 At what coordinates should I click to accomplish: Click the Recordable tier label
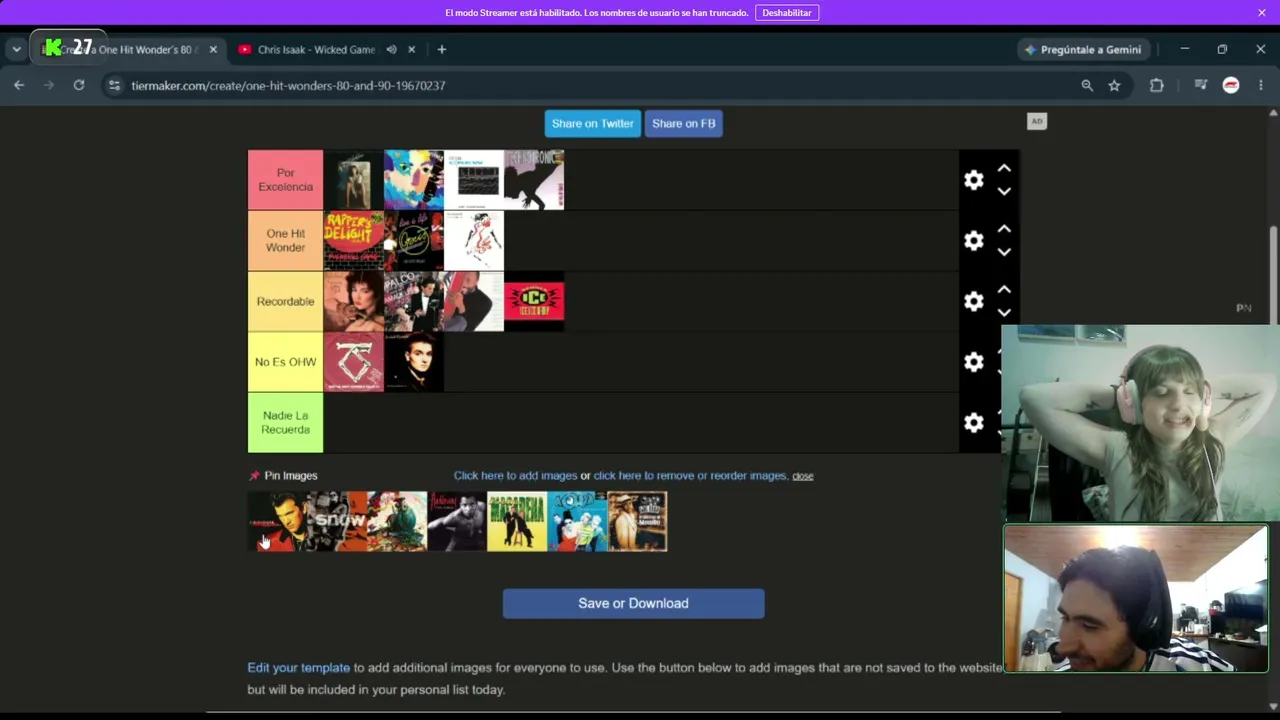click(x=285, y=301)
